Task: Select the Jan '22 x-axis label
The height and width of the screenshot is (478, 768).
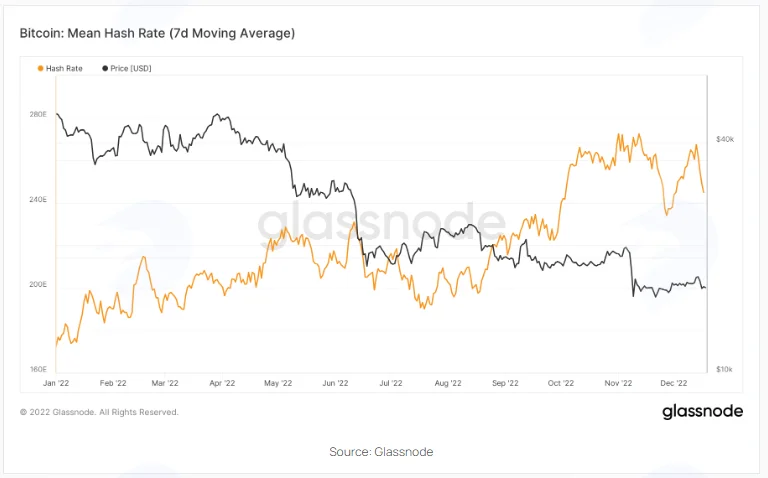Action: coord(56,383)
